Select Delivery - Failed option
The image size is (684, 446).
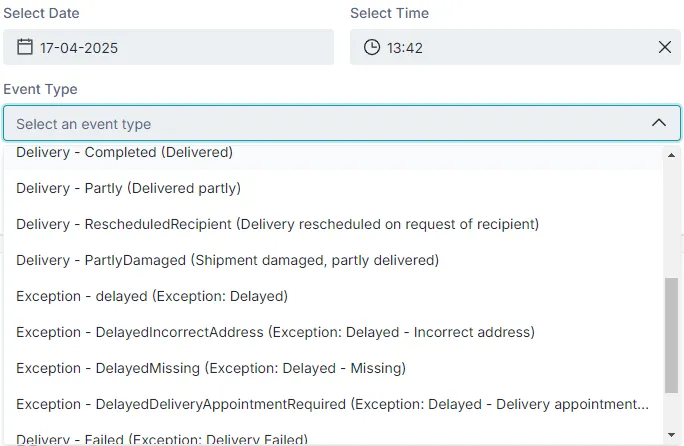point(161,438)
